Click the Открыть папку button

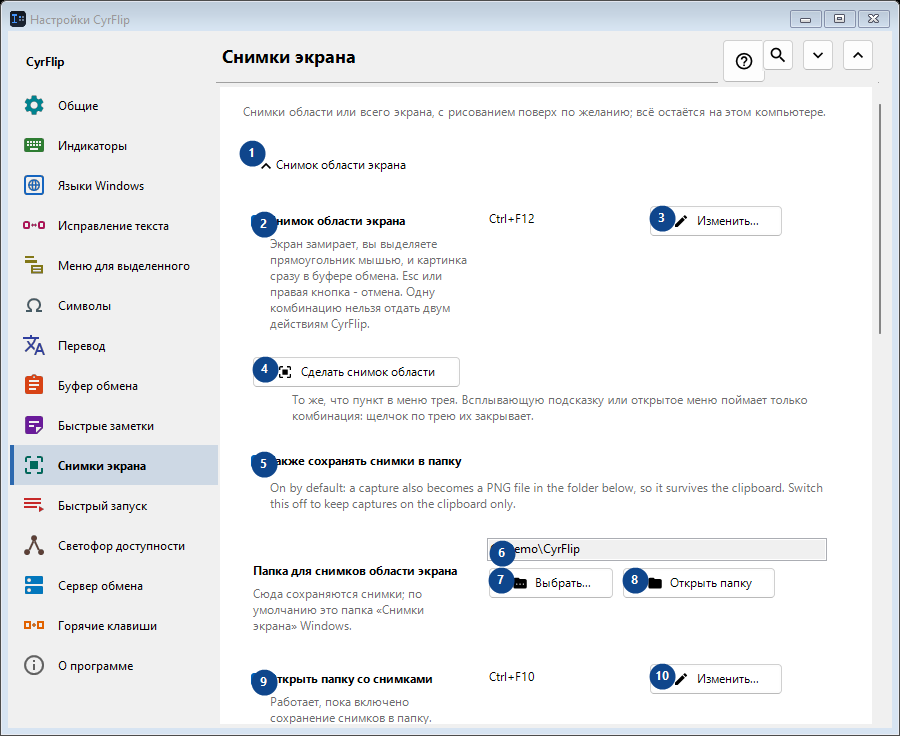[699, 583]
